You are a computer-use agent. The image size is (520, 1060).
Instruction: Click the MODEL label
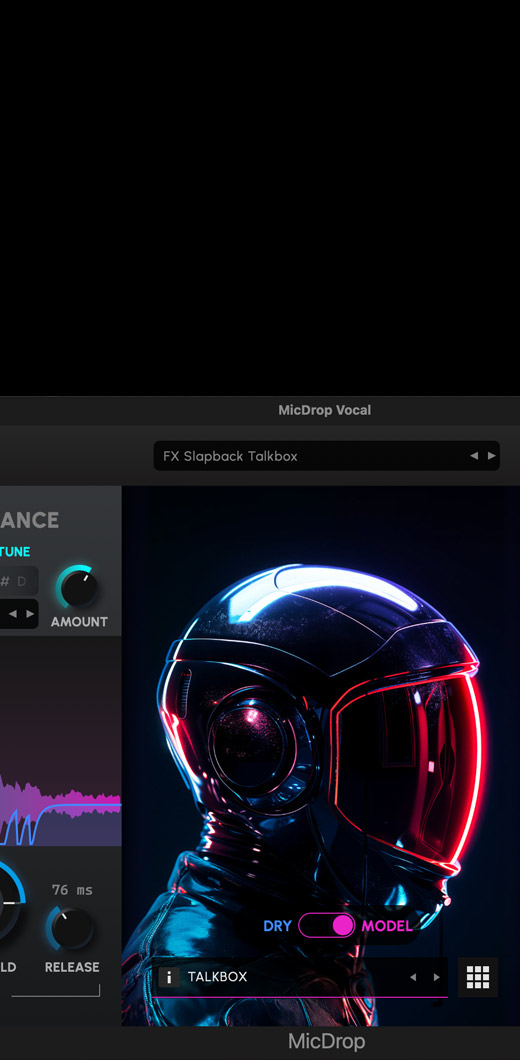[x=387, y=926]
